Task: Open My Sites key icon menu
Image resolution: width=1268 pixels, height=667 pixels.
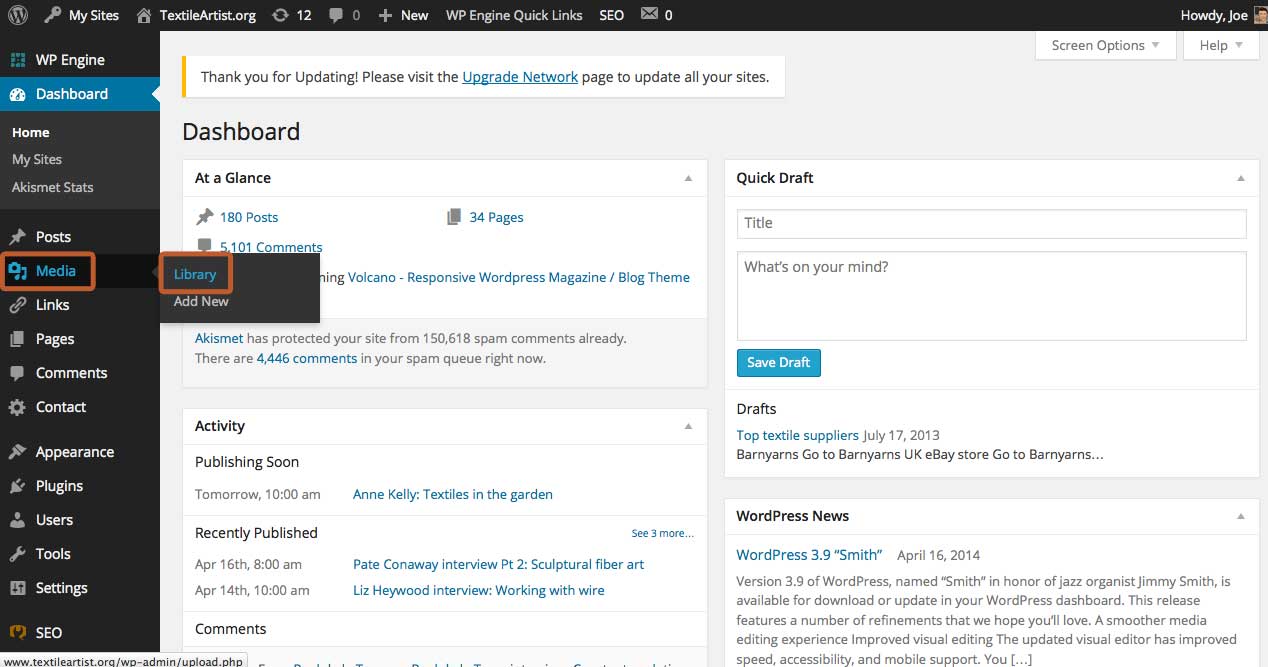Action: (54, 15)
